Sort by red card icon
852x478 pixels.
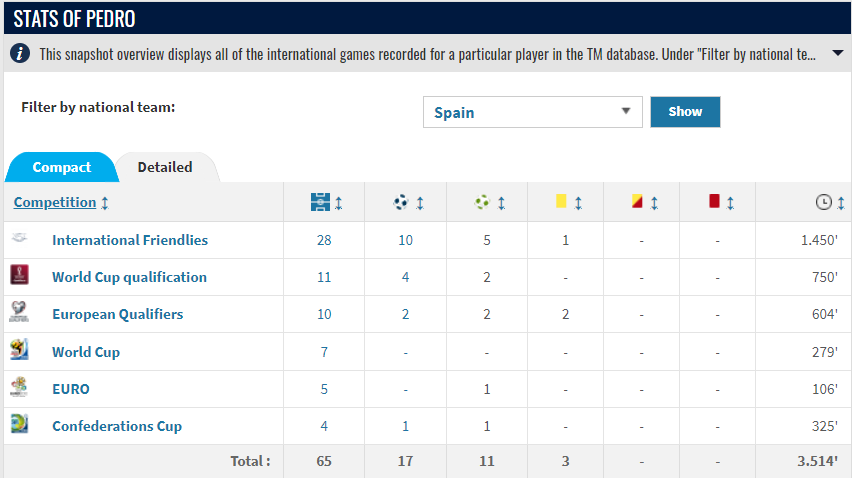714,203
